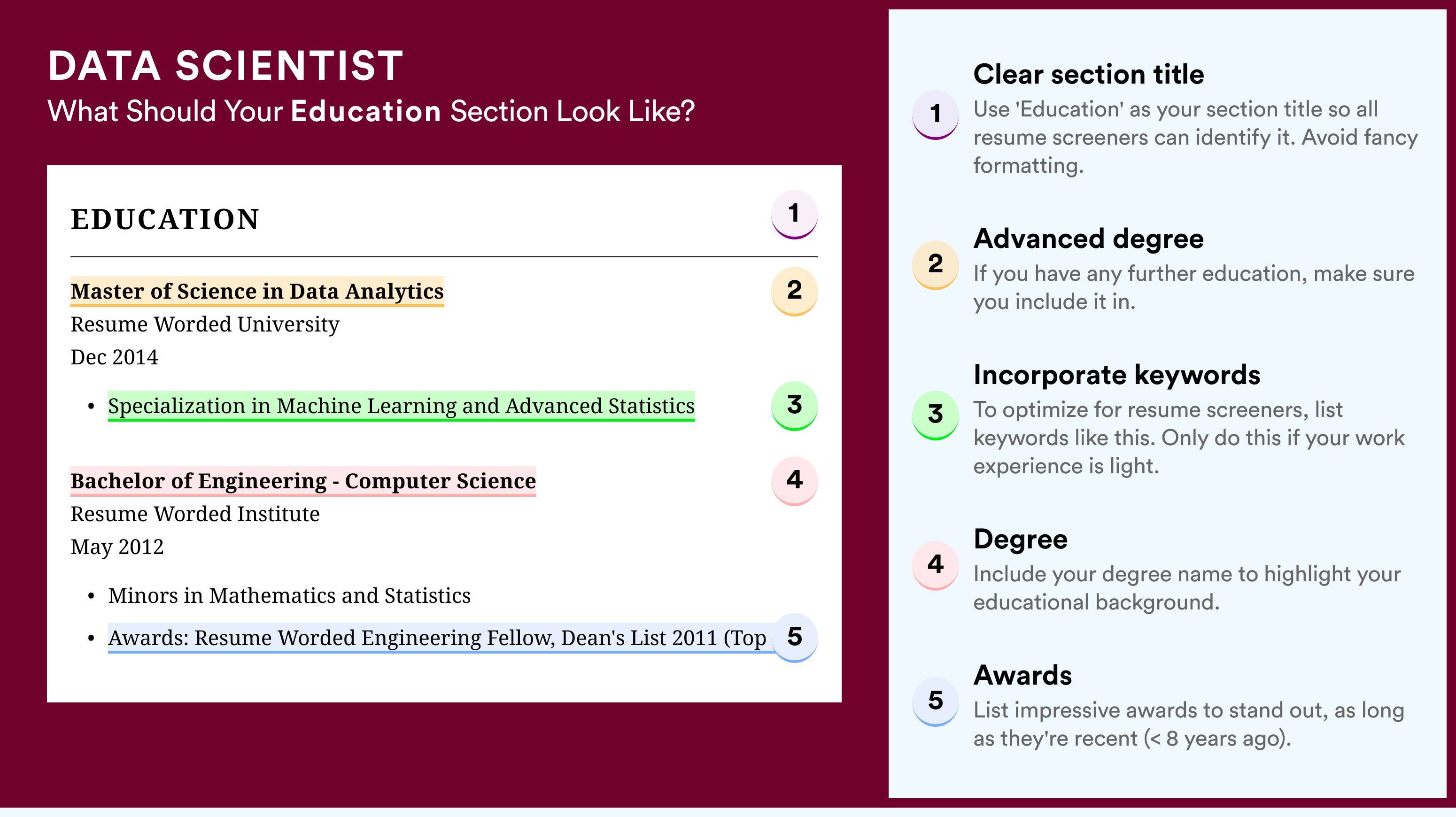The height and width of the screenshot is (817, 1456).
Task: Select Bachelor of Engineering - Computer Science highlight
Action: (x=303, y=481)
